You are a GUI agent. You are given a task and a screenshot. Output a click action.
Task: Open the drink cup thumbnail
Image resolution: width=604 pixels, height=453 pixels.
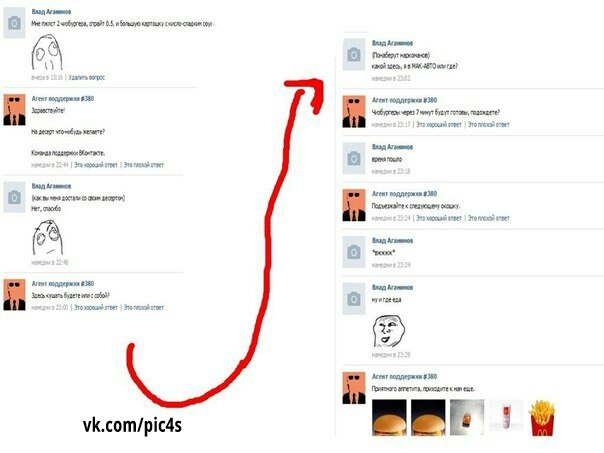point(505,416)
